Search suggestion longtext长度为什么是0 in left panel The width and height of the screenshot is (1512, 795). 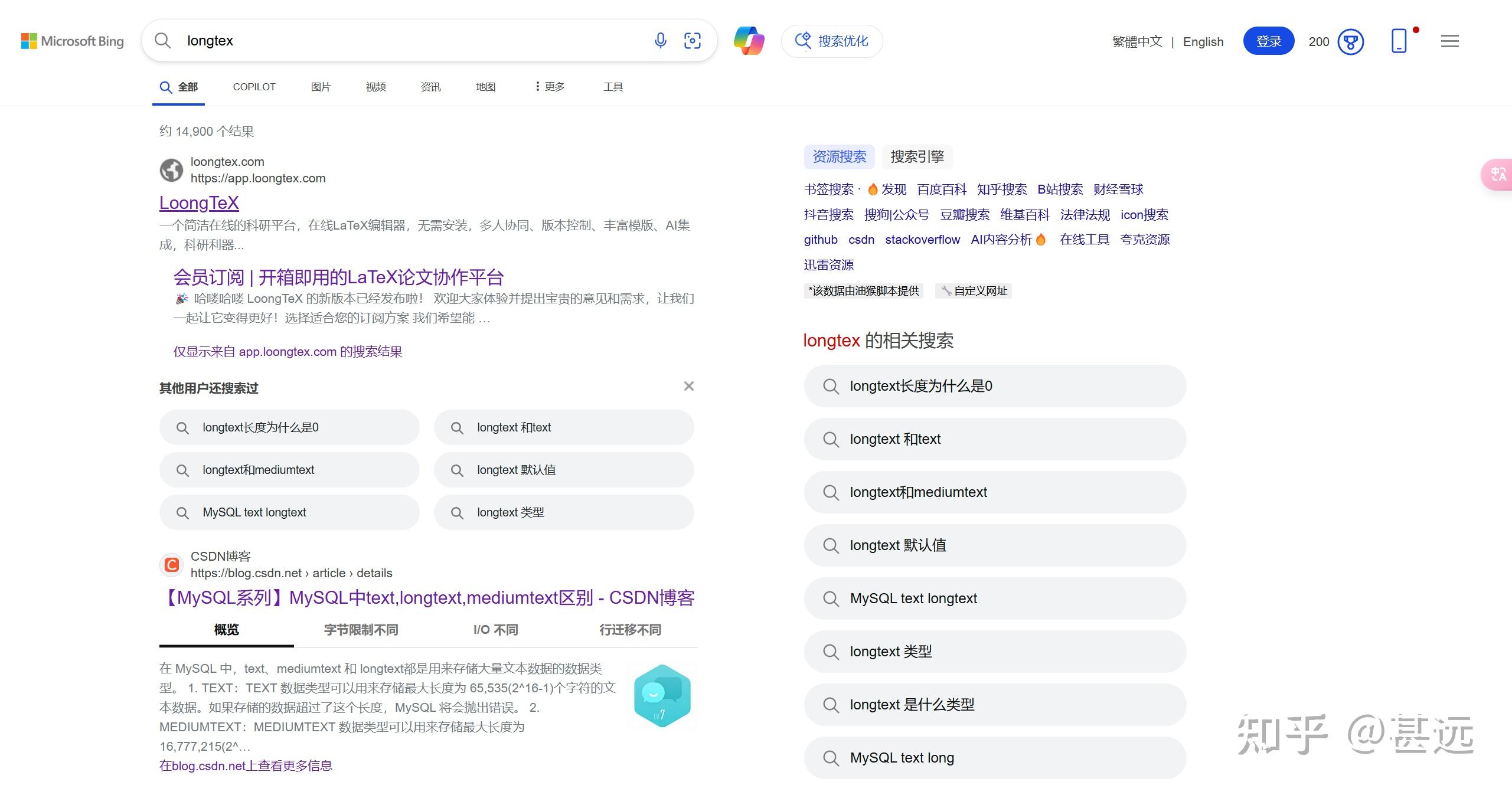tap(289, 427)
